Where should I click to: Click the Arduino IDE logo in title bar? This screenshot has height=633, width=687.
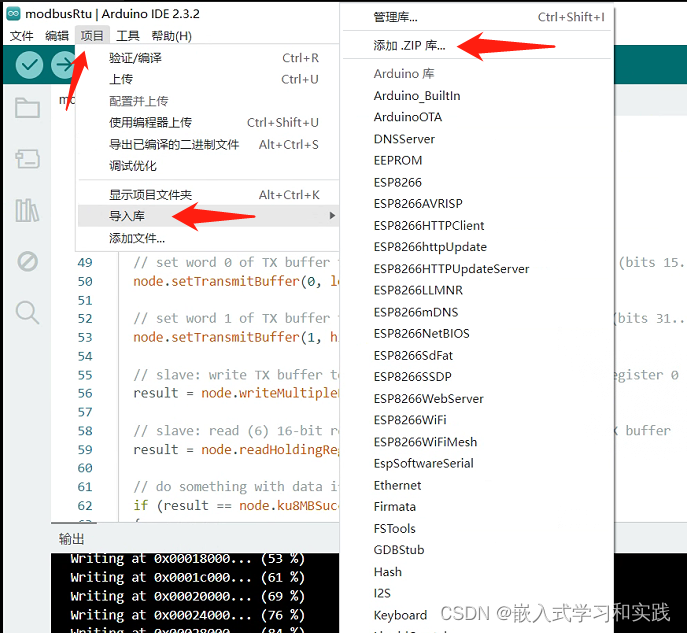(x=14, y=14)
